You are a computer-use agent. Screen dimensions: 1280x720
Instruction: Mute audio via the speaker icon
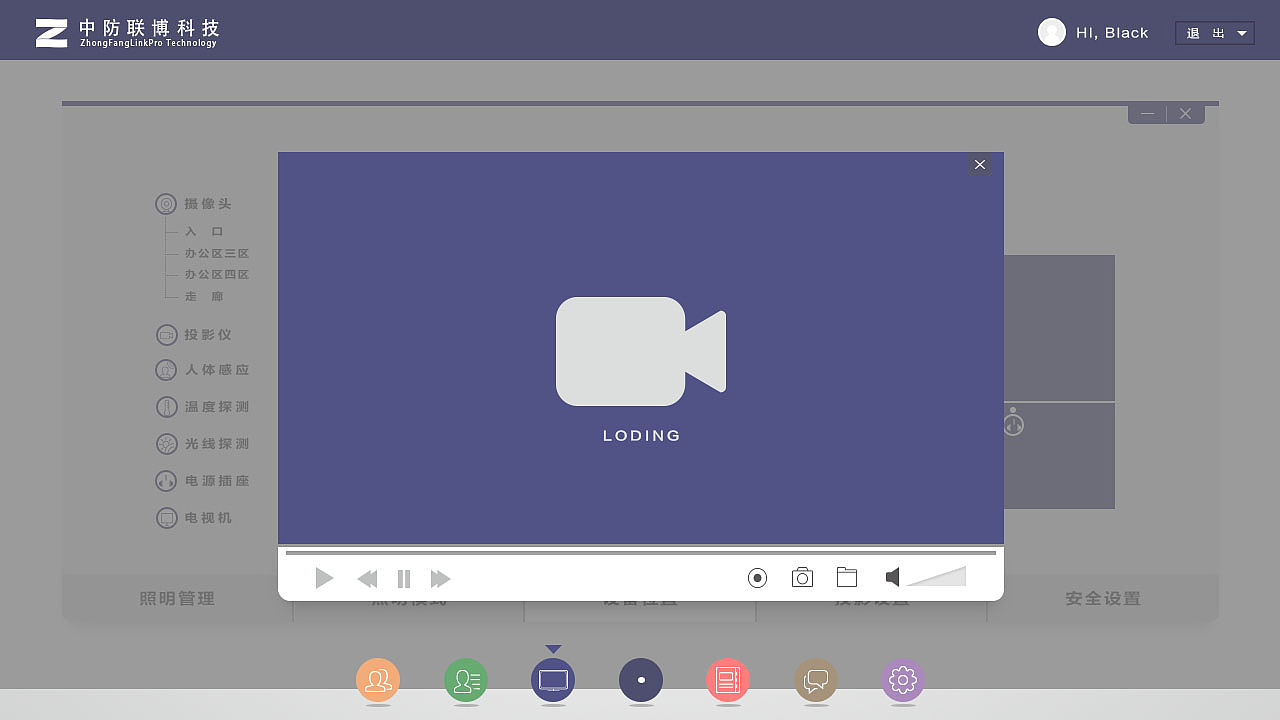pos(893,577)
